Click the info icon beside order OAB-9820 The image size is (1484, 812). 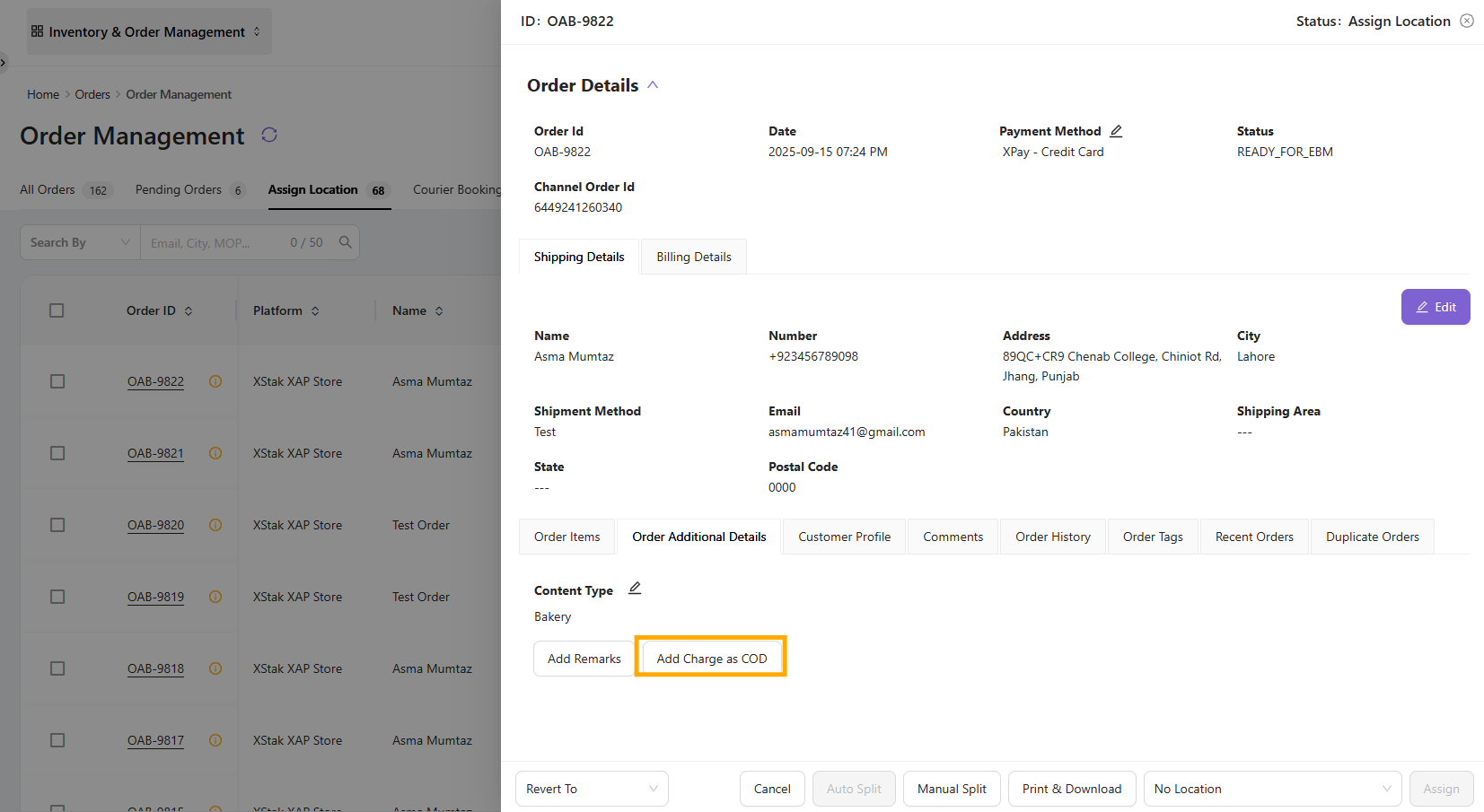click(x=215, y=525)
